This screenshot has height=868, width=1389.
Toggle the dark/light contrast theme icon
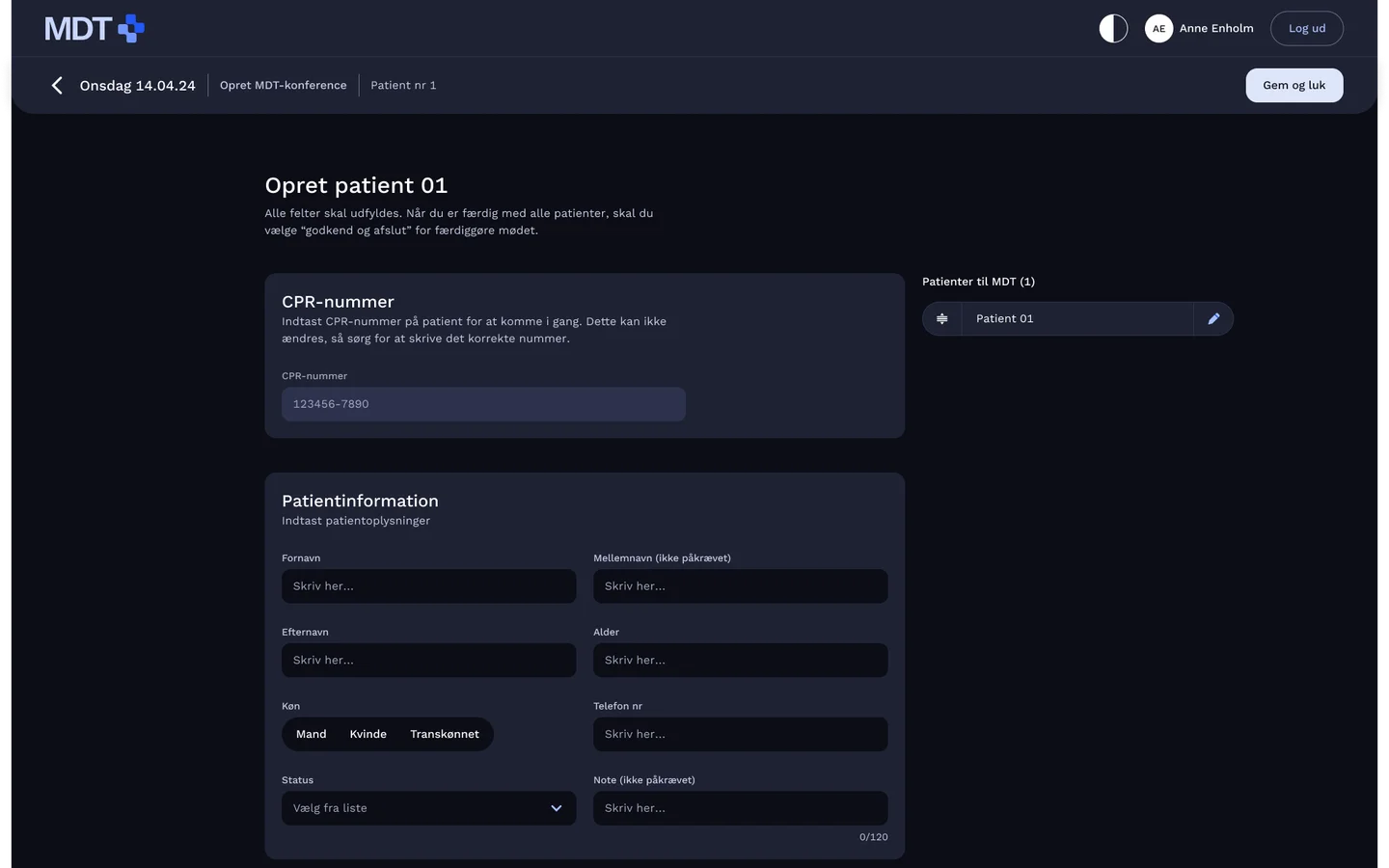[x=1113, y=29]
